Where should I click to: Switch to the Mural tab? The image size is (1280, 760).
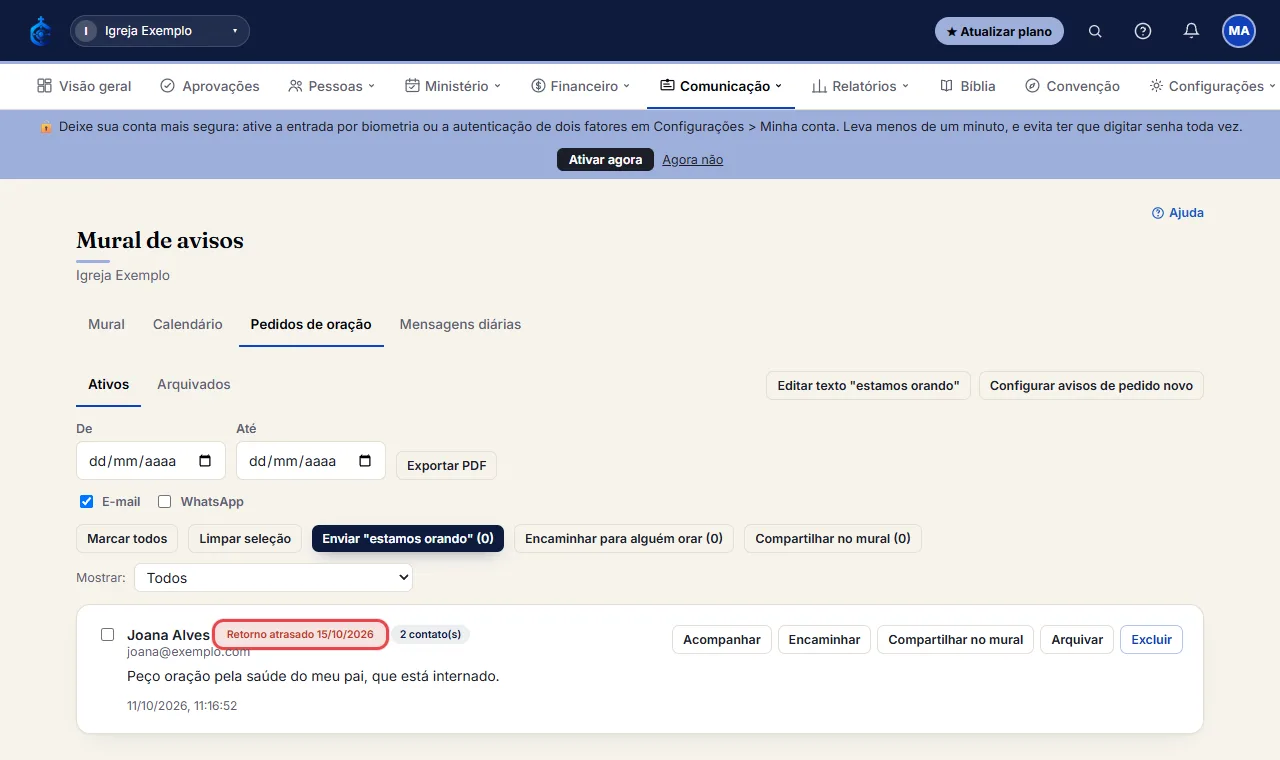(x=107, y=325)
